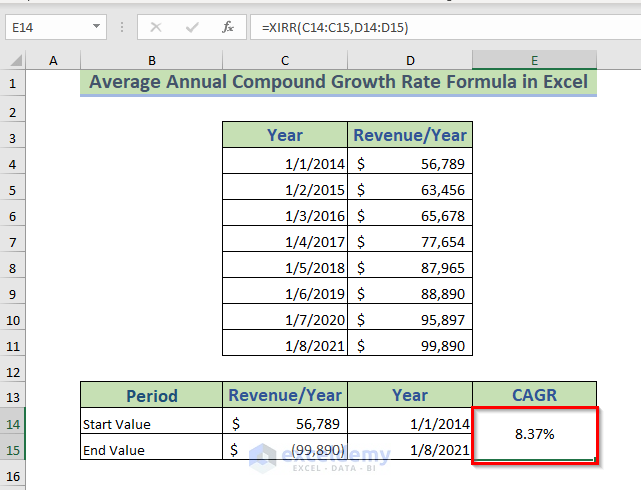Select row 13 header
The image size is (641, 490).
[x=12, y=397]
